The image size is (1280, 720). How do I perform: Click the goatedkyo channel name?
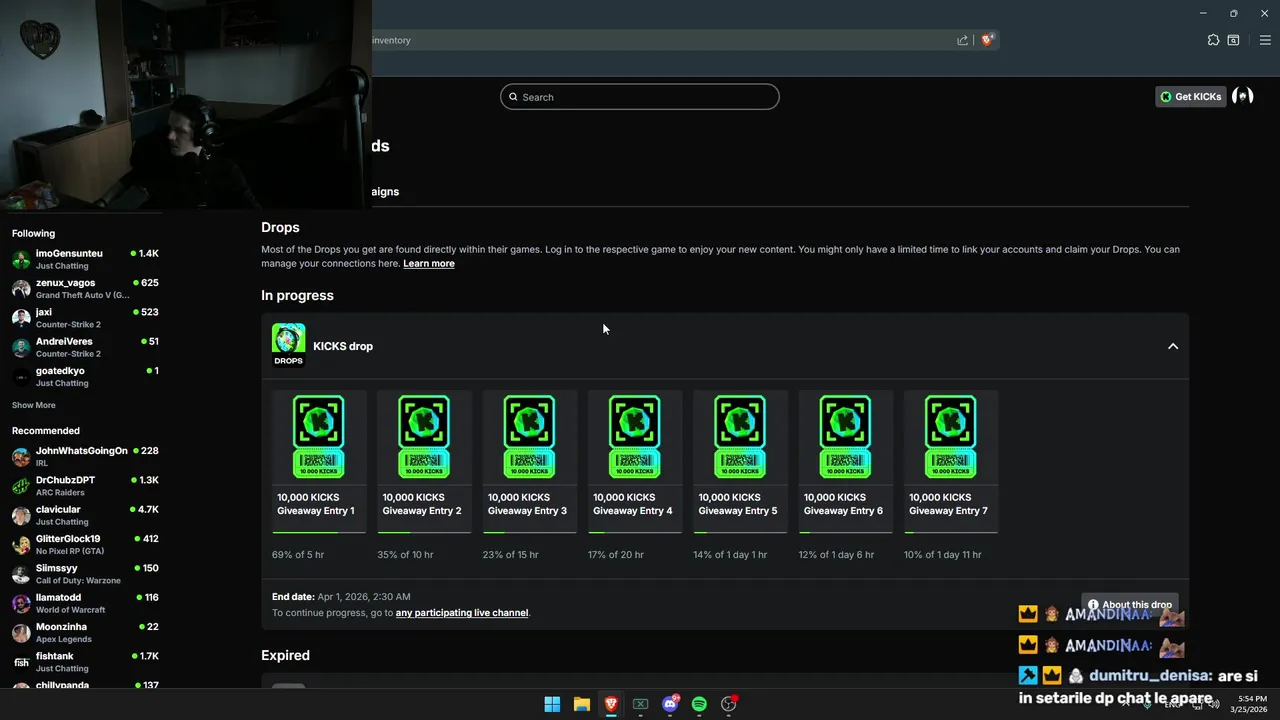click(x=60, y=370)
